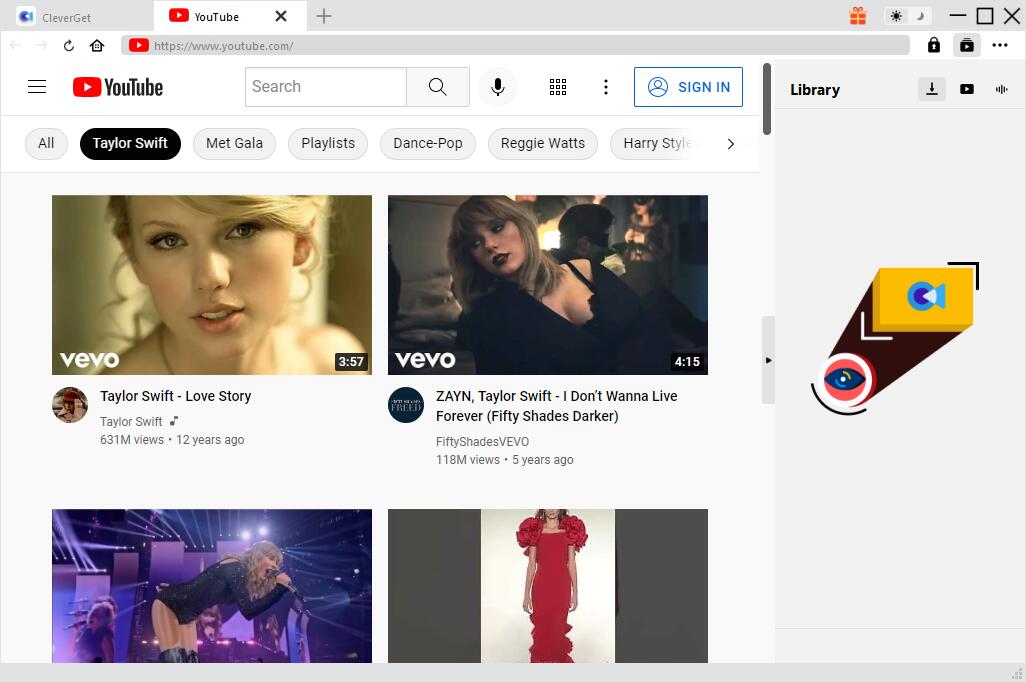
Task: Open the Taylor Swift - Love Story video link
Action: (x=175, y=396)
